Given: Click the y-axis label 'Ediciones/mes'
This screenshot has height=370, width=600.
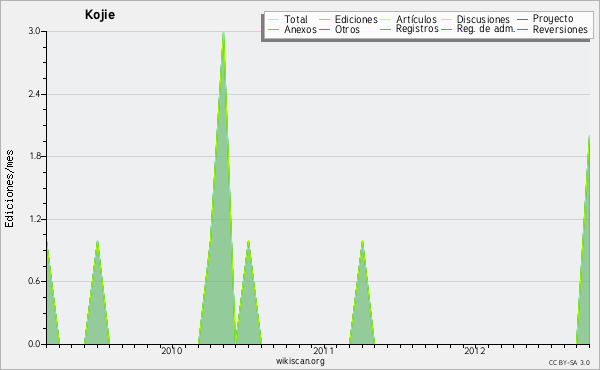Looking at the screenshot, I should tap(9, 189).
